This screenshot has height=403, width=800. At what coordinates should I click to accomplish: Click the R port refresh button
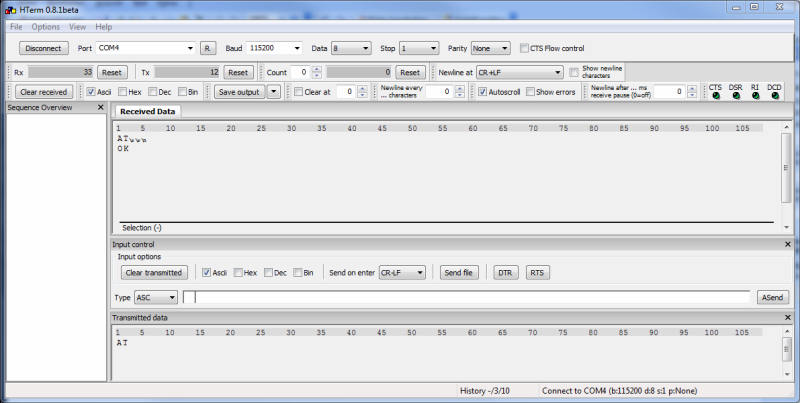pos(207,48)
